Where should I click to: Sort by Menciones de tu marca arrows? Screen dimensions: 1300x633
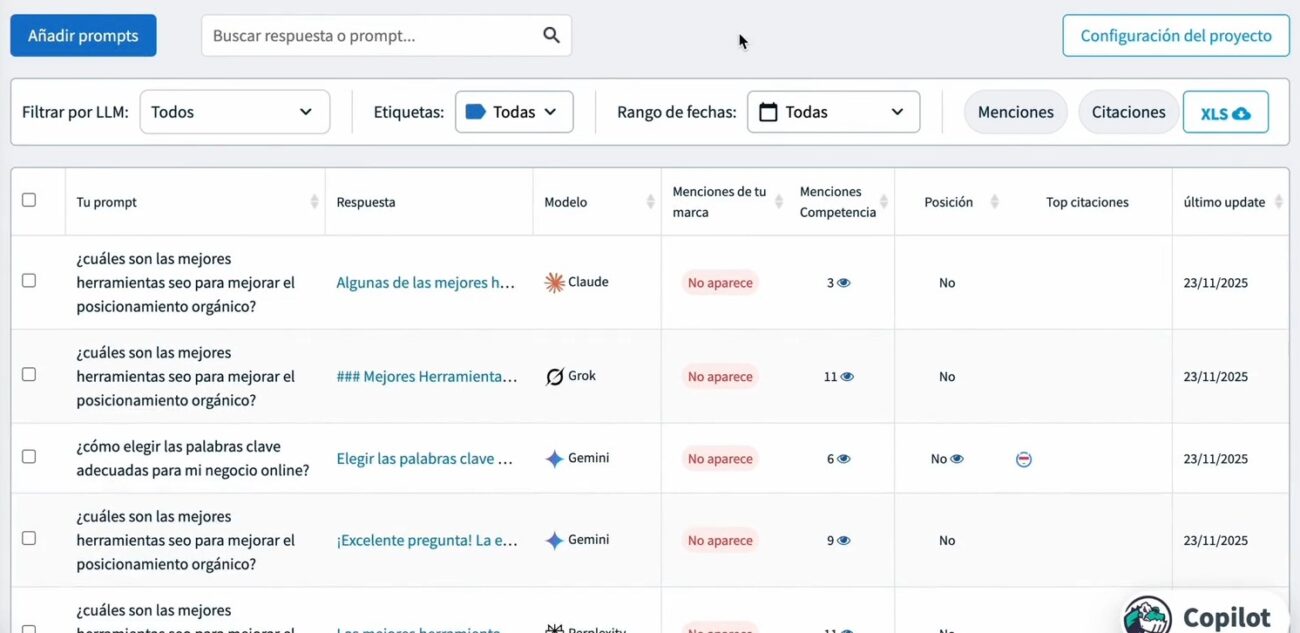pos(779,202)
